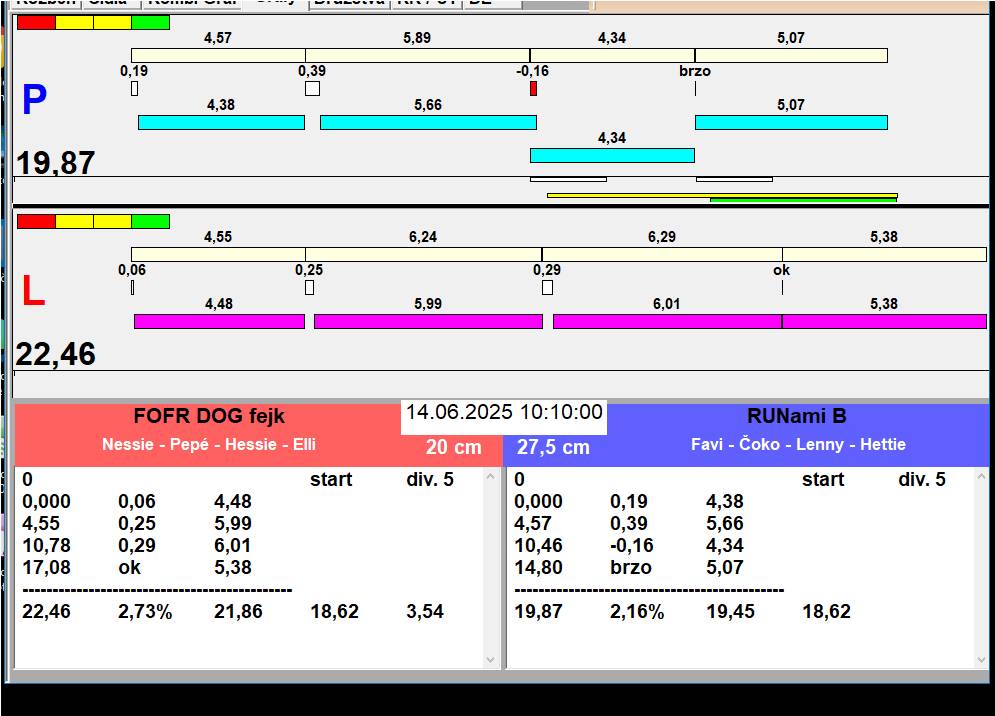Viewport: 995px width, 716px height.
Task: Click the red start light in lane L
Action: pos(36,222)
